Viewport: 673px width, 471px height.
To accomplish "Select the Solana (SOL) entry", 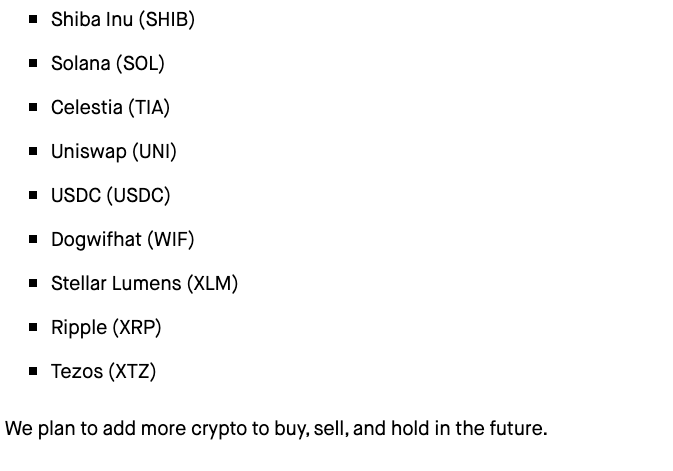I will pos(107,63).
